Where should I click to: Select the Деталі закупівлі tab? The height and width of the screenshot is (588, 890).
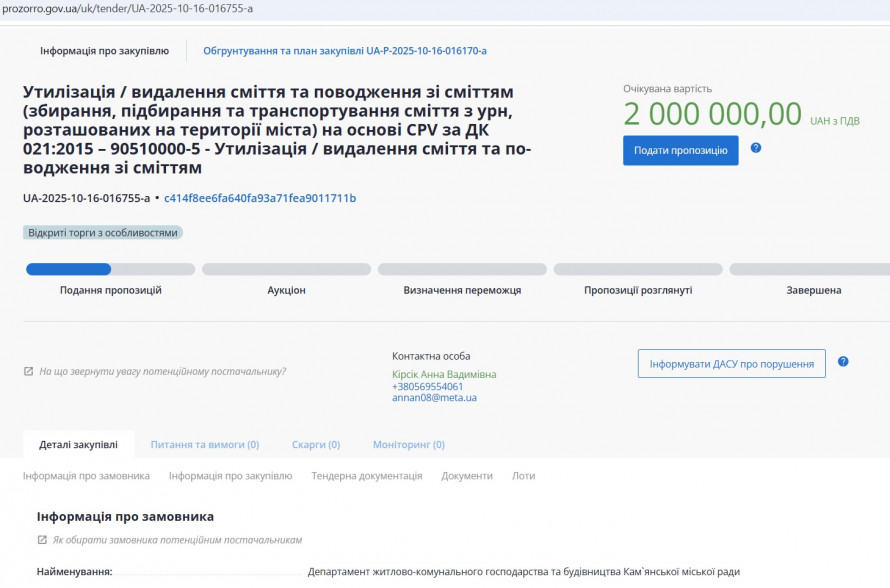(78, 444)
